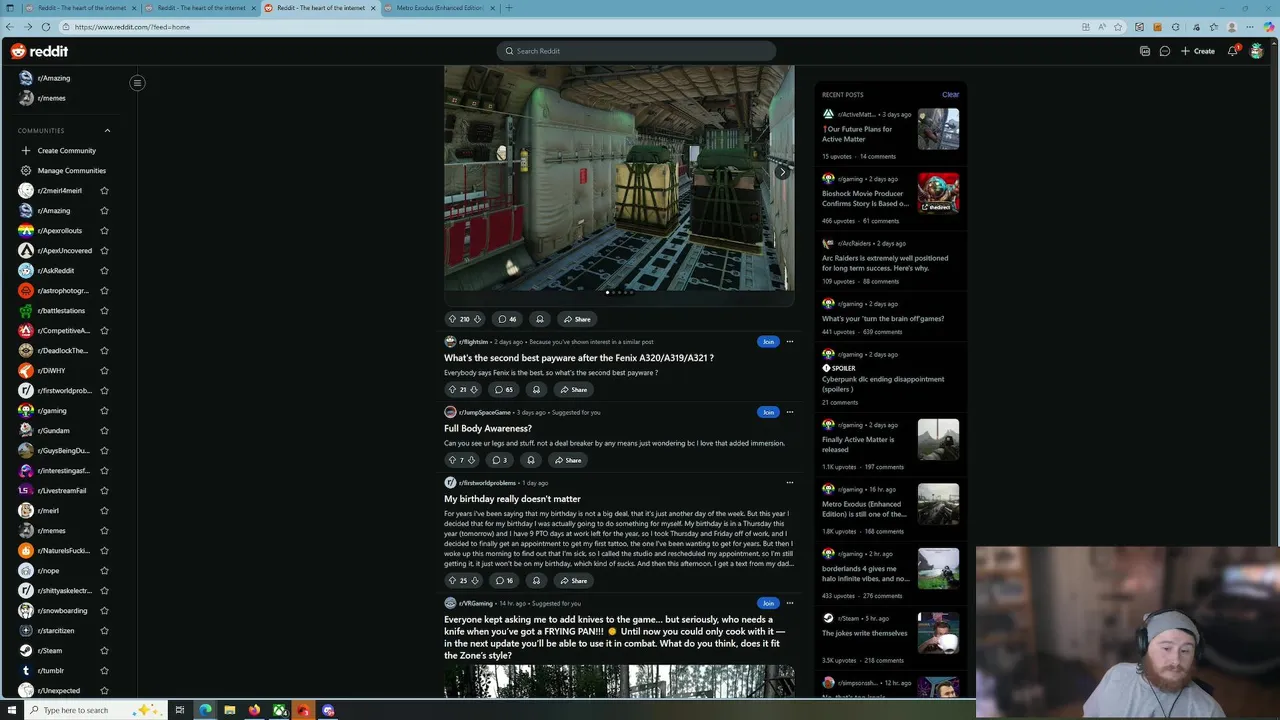Click the advertise icon left of chat
The width and height of the screenshot is (1280, 720).
1145,51
